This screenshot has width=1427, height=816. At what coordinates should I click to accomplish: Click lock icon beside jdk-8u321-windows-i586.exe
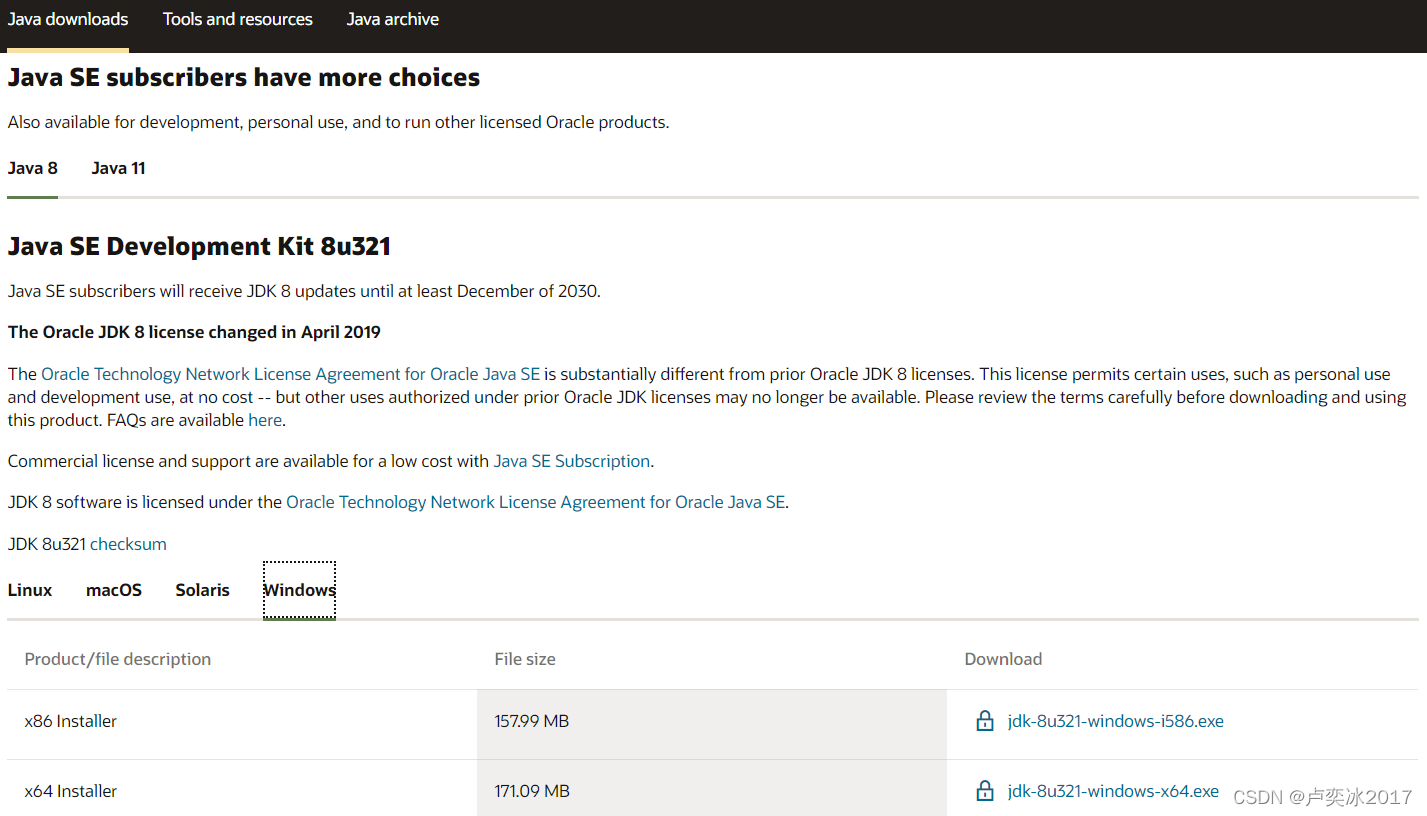985,720
